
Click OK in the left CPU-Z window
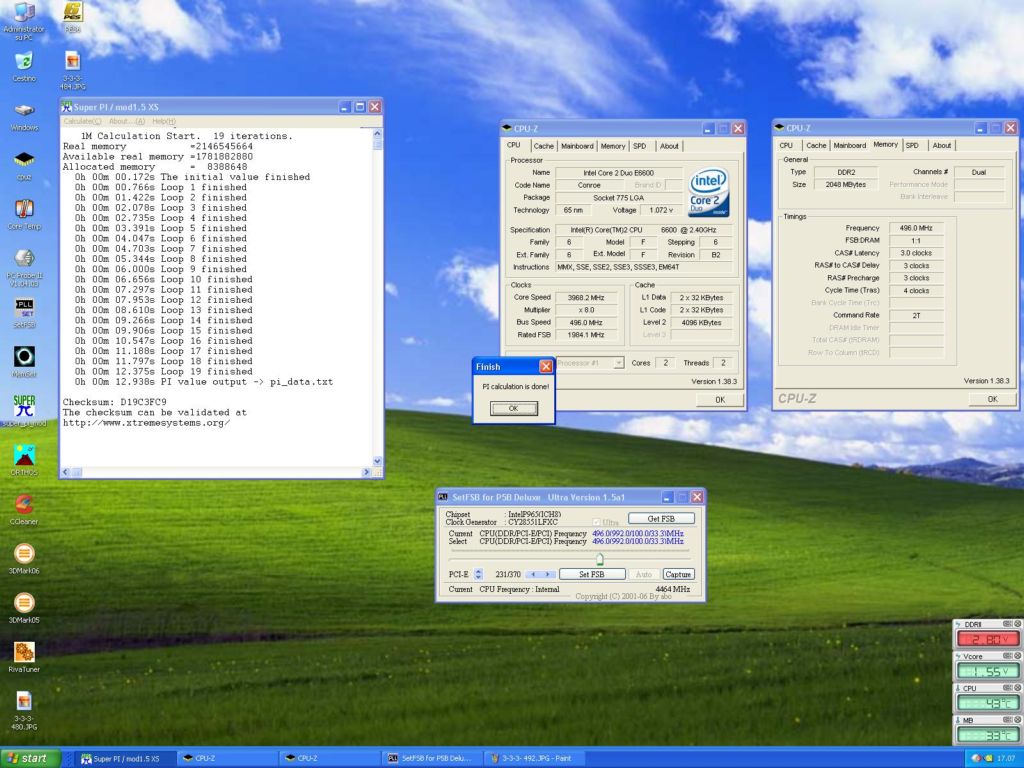pyautogui.click(x=720, y=400)
